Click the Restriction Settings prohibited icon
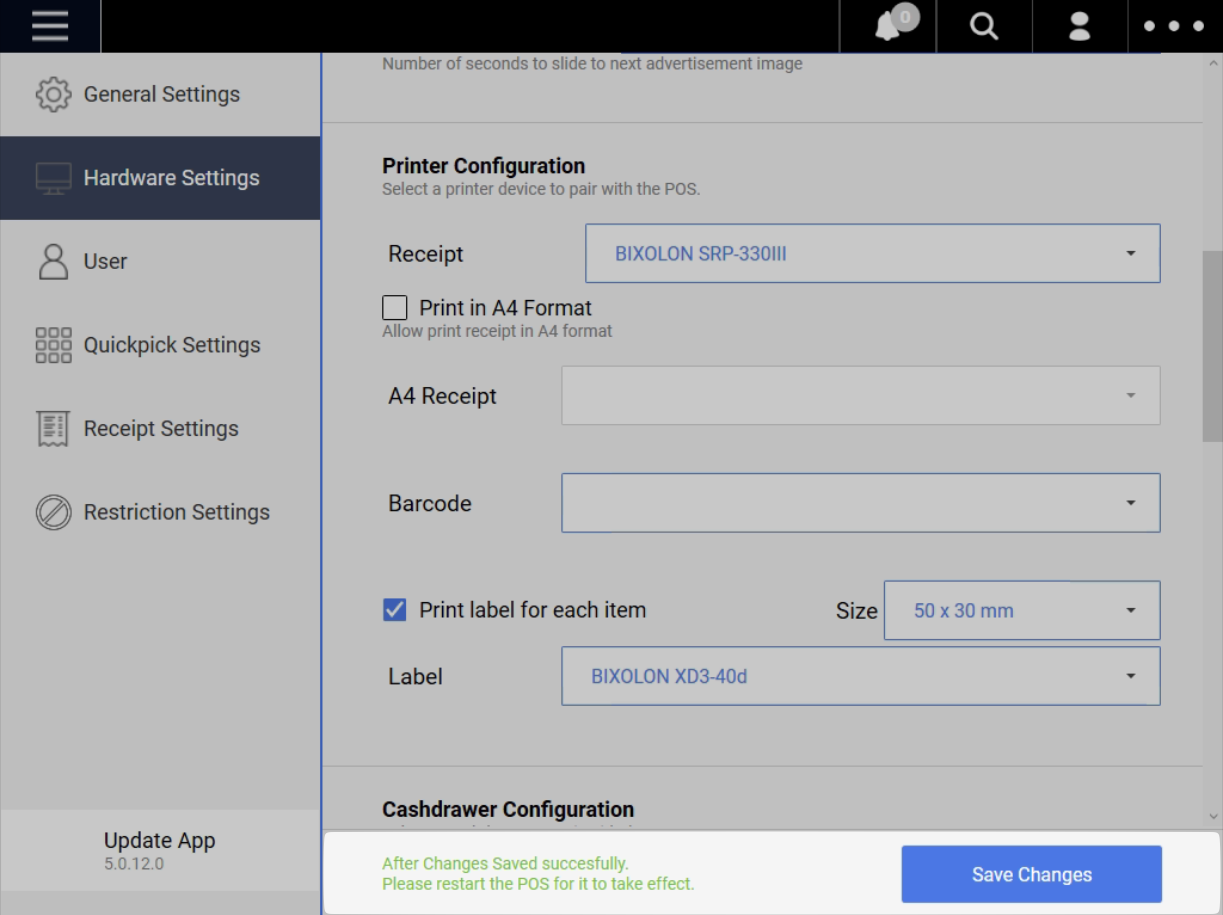Image resolution: width=1223 pixels, height=915 pixels. pos(53,512)
